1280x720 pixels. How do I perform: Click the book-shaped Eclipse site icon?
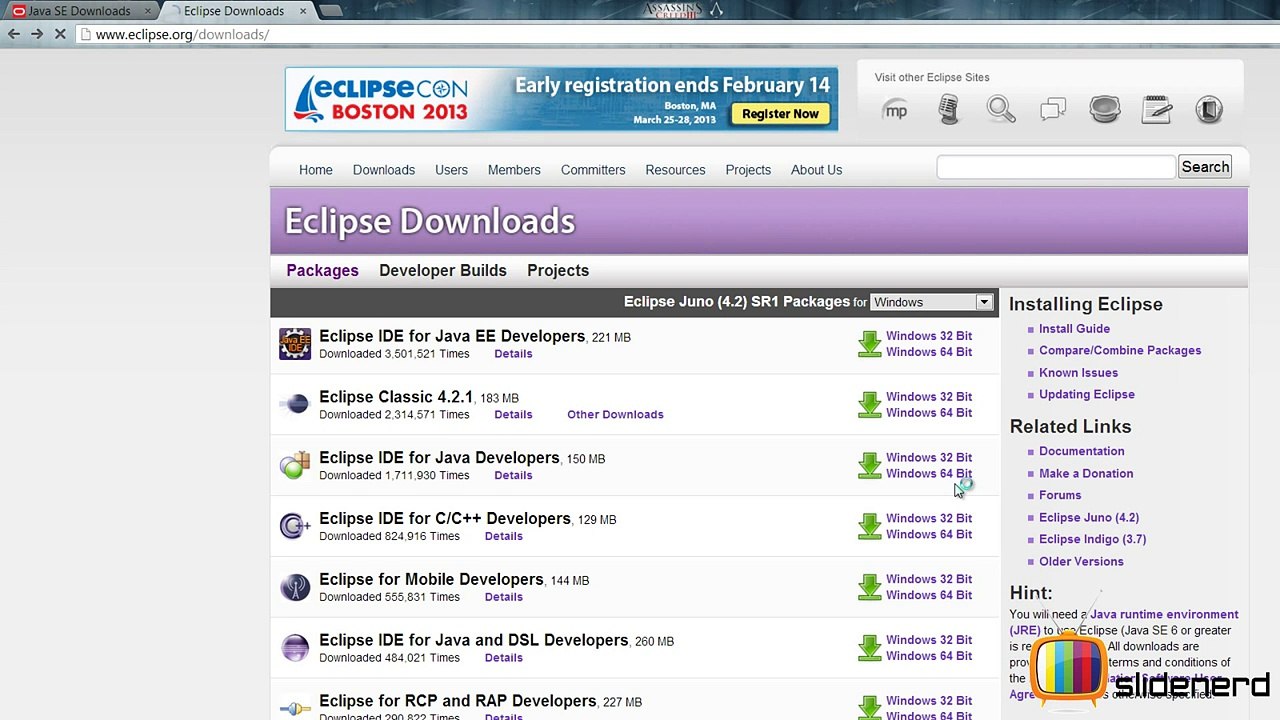pos(1209,109)
